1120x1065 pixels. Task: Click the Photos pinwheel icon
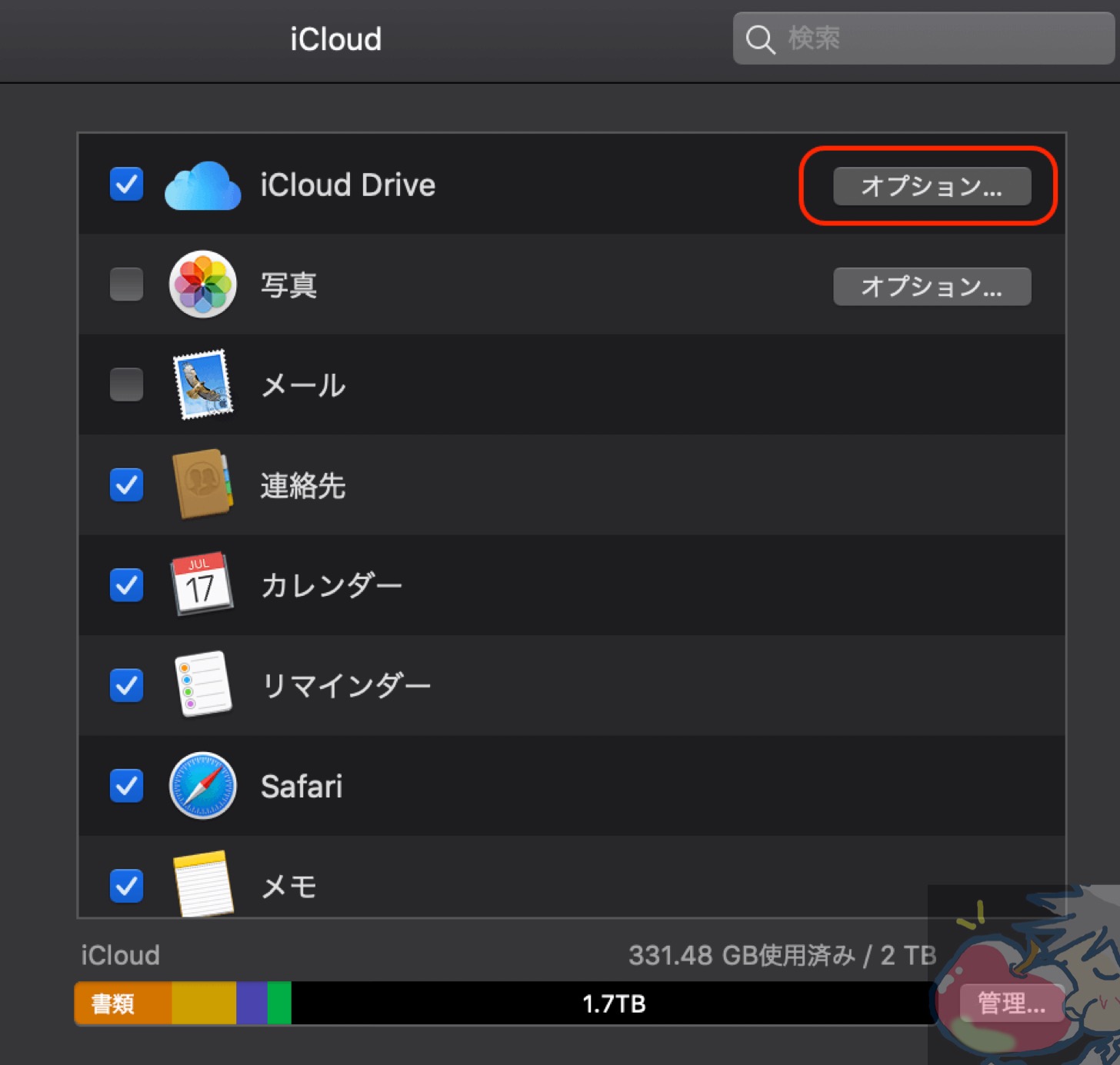pyautogui.click(x=202, y=285)
